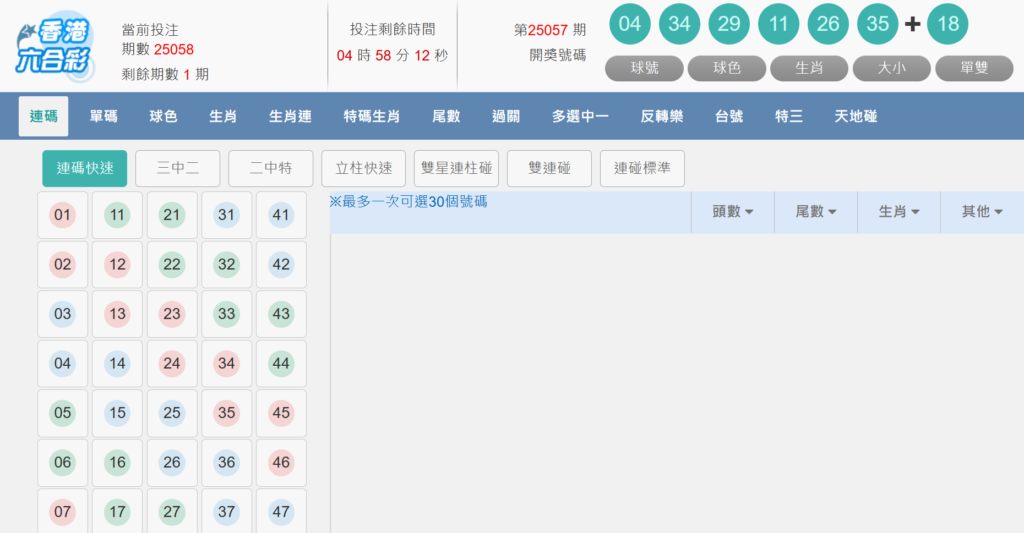Select number ball 43
The width and height of the screenshot is (1024, 533).
pyautogui.click(x=281, y=314)
